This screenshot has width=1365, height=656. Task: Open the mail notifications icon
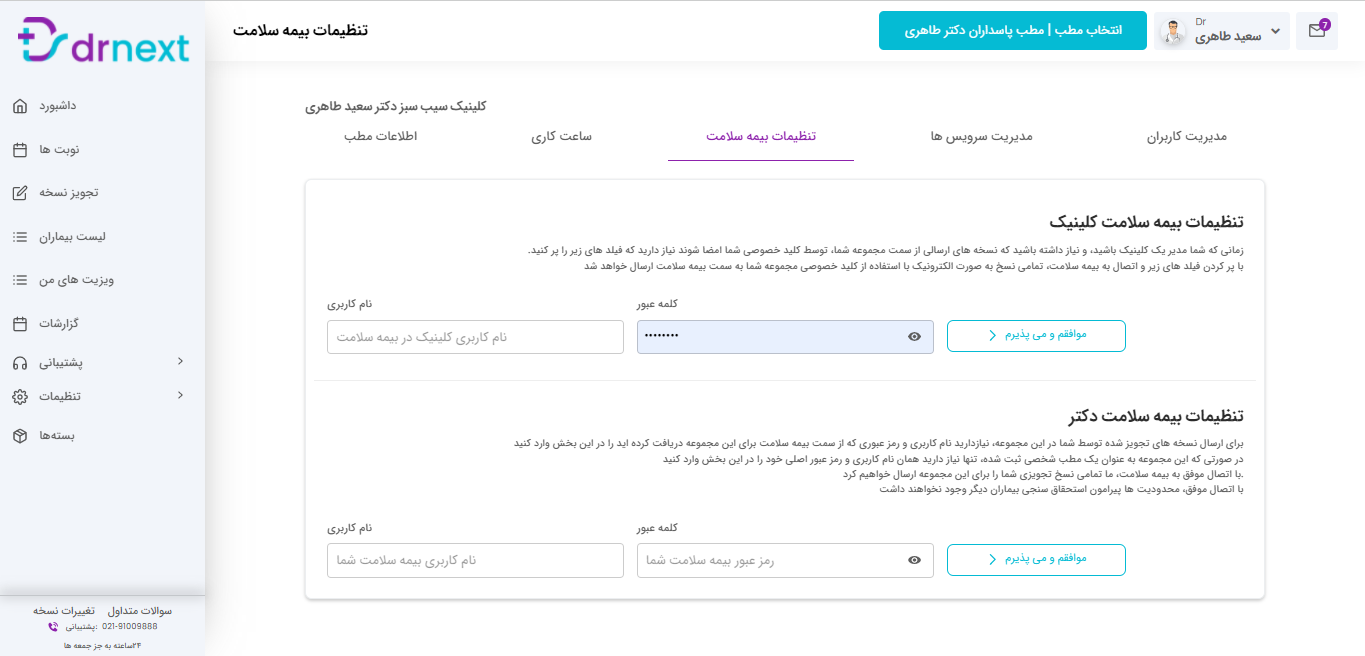1317,31
